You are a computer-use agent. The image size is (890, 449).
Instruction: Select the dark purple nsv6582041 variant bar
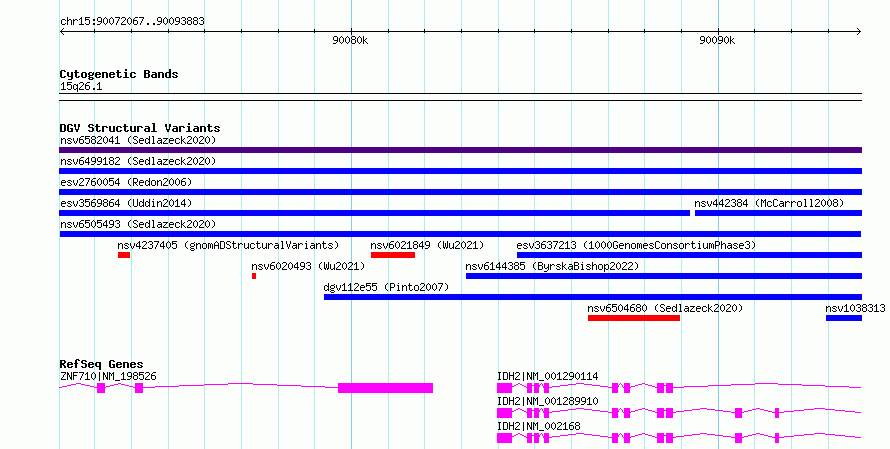pos(460,150)
